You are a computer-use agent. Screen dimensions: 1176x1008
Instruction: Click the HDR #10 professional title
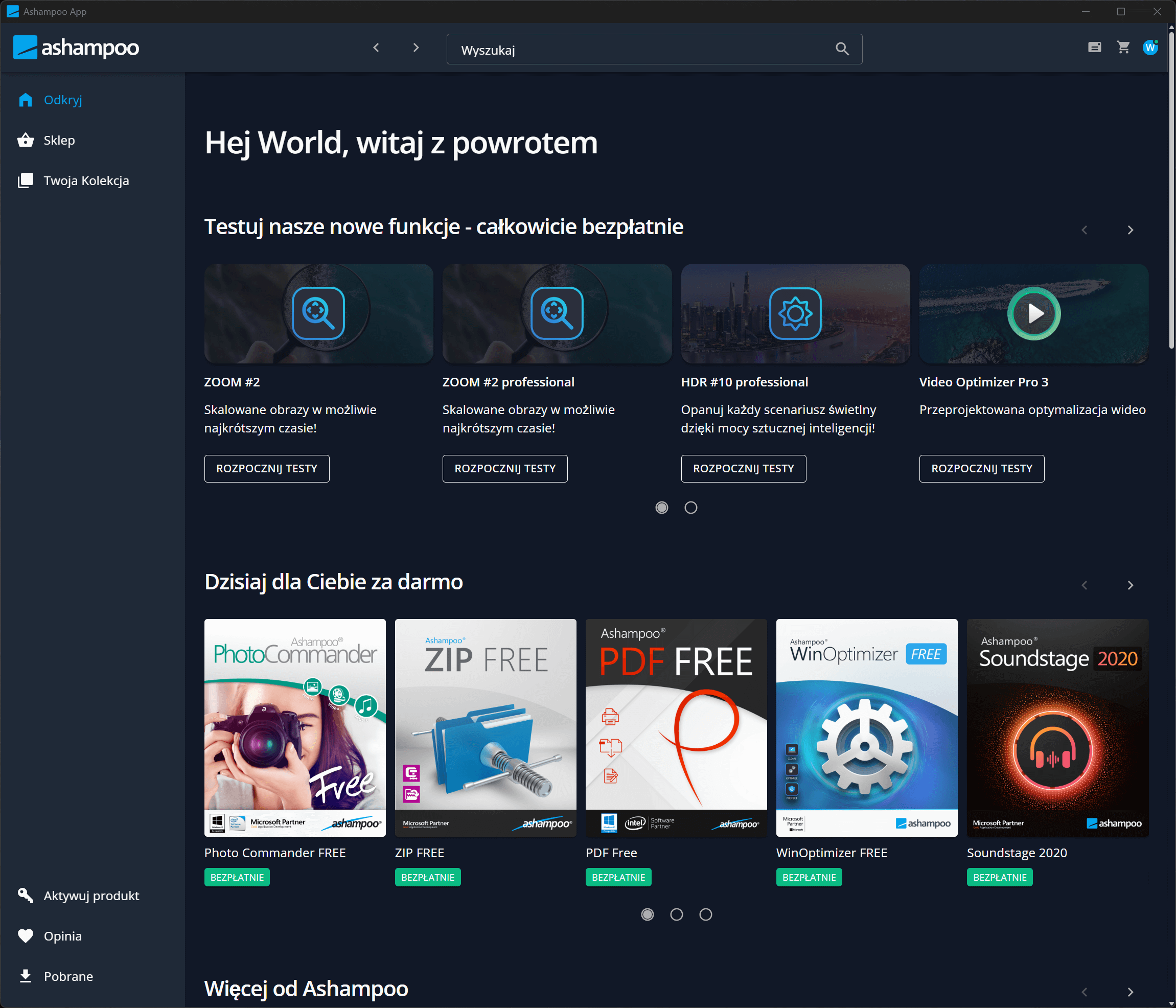click(x=745, y=382)
